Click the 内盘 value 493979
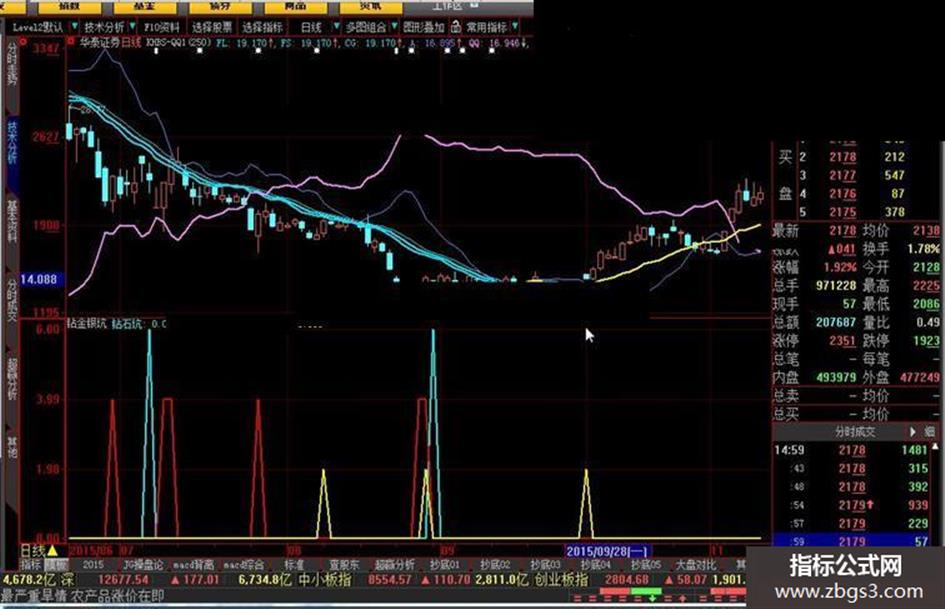This screenshot has width=945, height=609. [x=837, y=377]
